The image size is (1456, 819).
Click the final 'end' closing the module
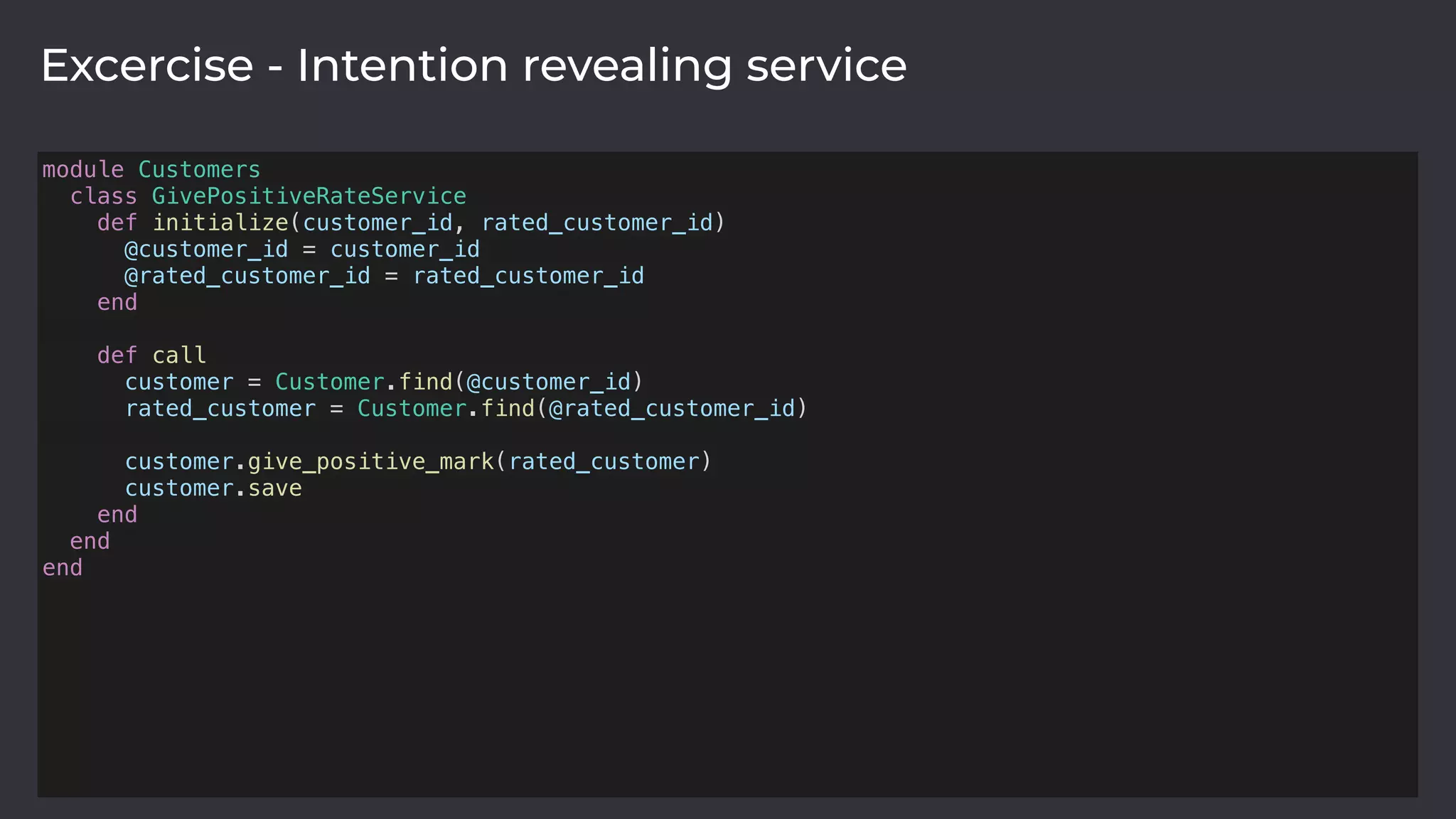tap(63, 568)
